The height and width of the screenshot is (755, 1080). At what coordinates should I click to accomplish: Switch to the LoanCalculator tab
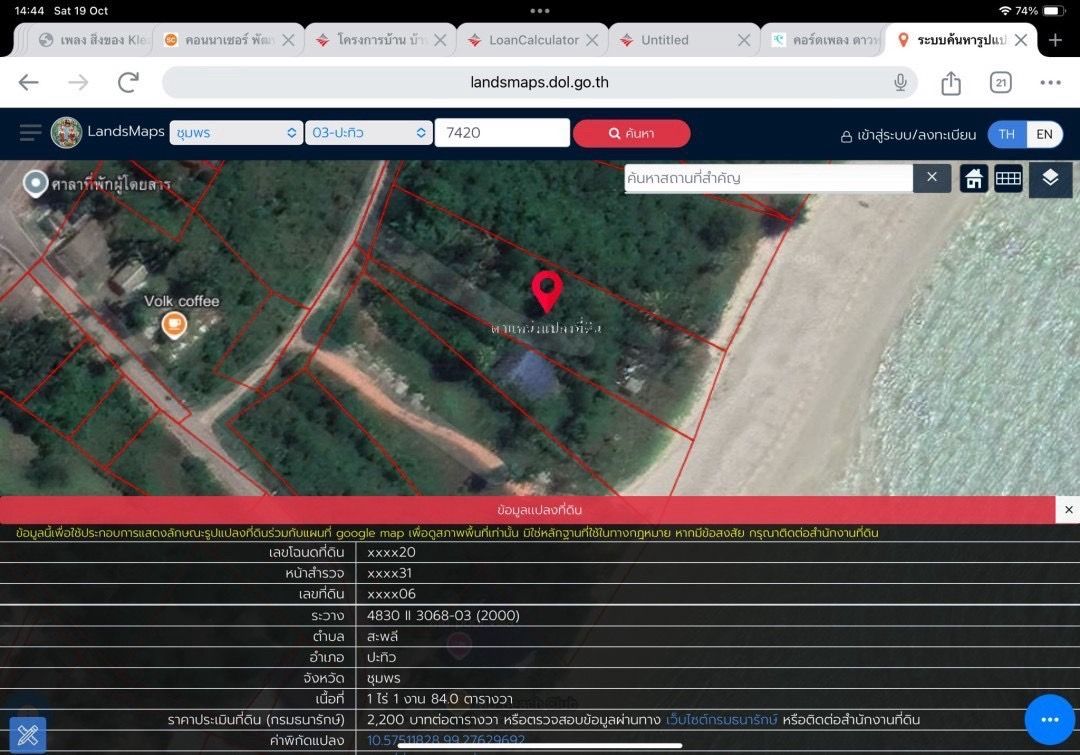[x=533, y=40]
